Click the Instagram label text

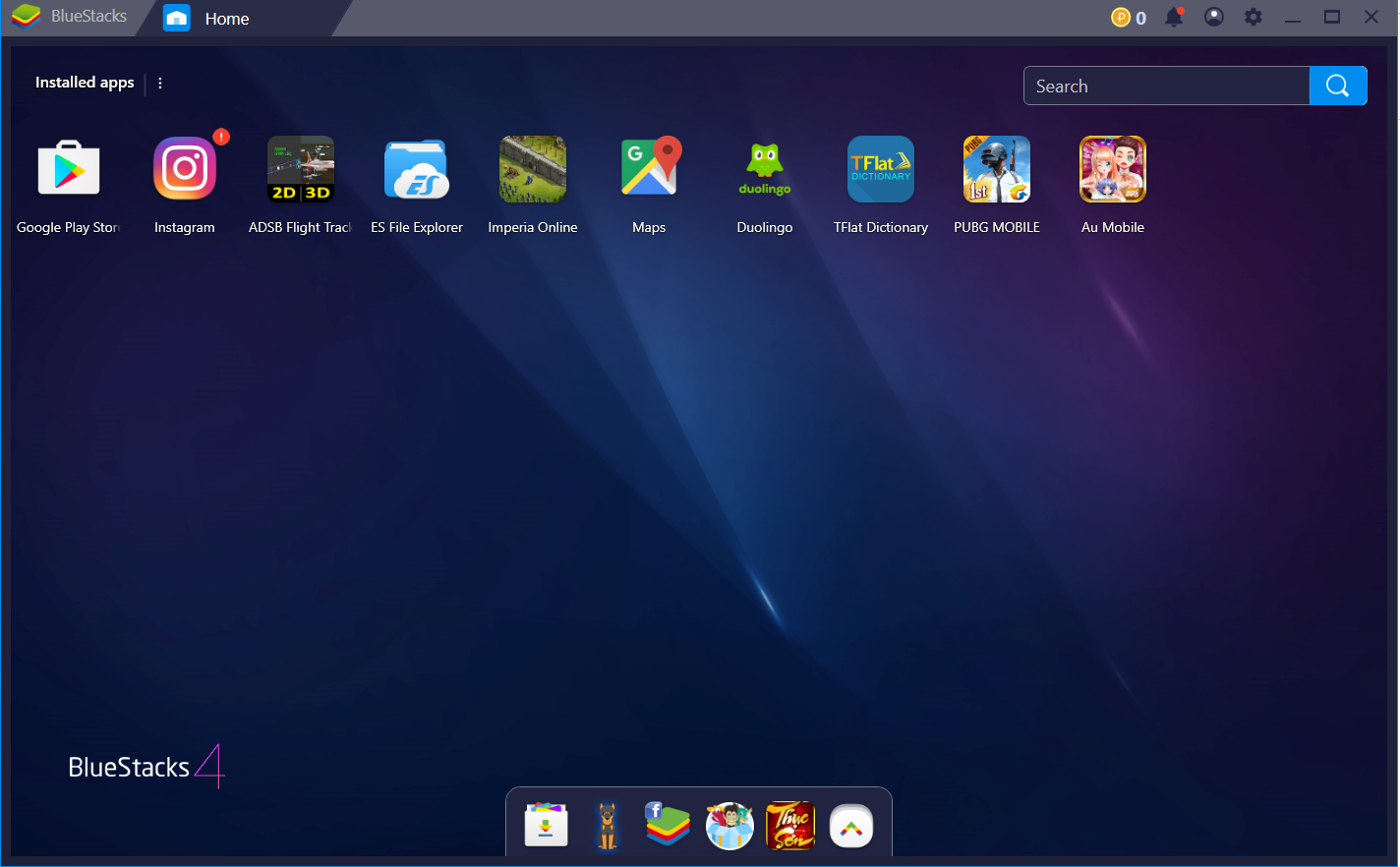[x=185, y=227]
